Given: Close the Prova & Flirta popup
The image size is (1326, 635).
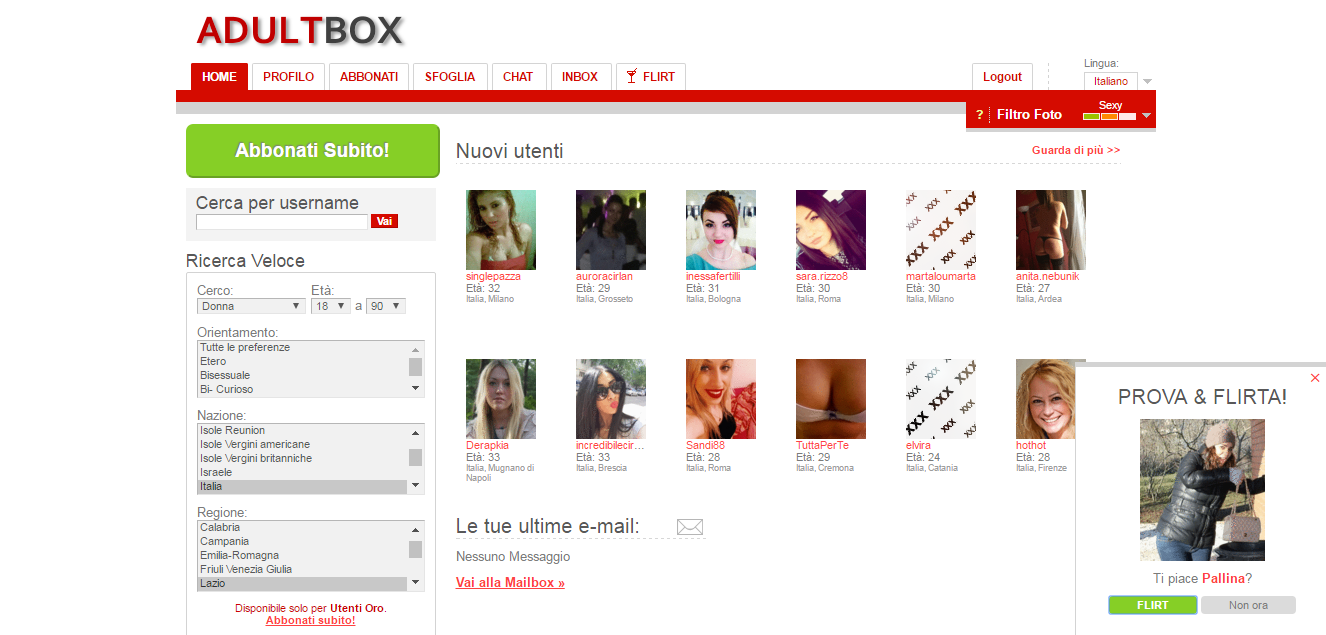Looking at the screenshot, I should pyautogui.click(x=1315, y=378).
